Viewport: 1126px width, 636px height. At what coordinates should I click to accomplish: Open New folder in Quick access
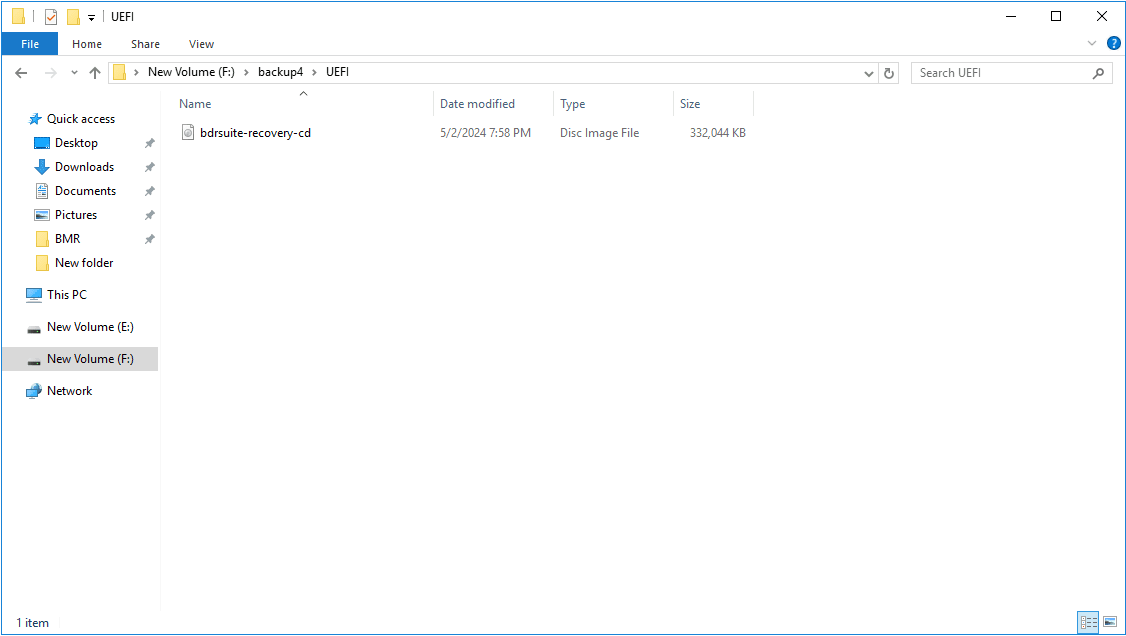point(84,263)
